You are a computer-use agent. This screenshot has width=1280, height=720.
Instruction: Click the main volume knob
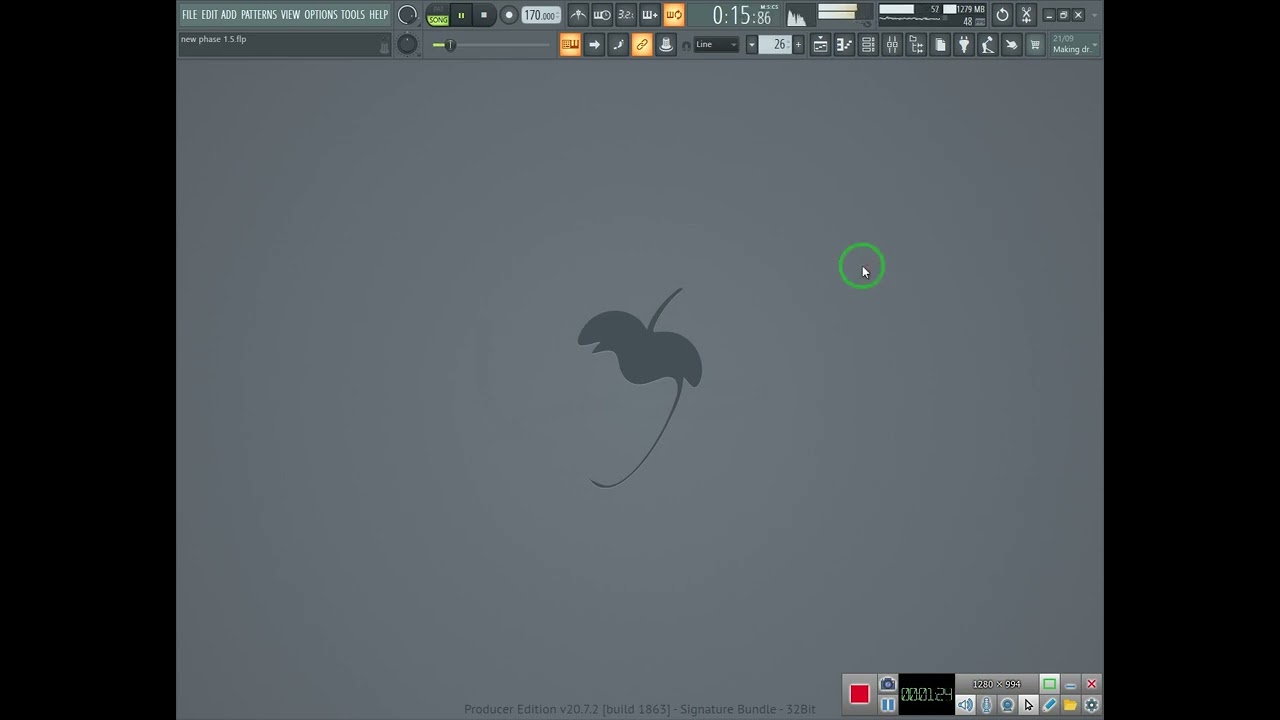(407, 15)
